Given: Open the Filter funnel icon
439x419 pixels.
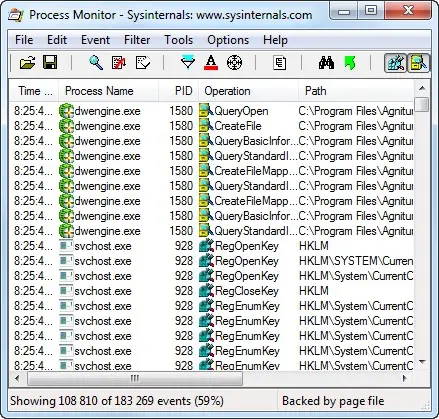Looking at the screenshot, I should (x=188, y=63).
